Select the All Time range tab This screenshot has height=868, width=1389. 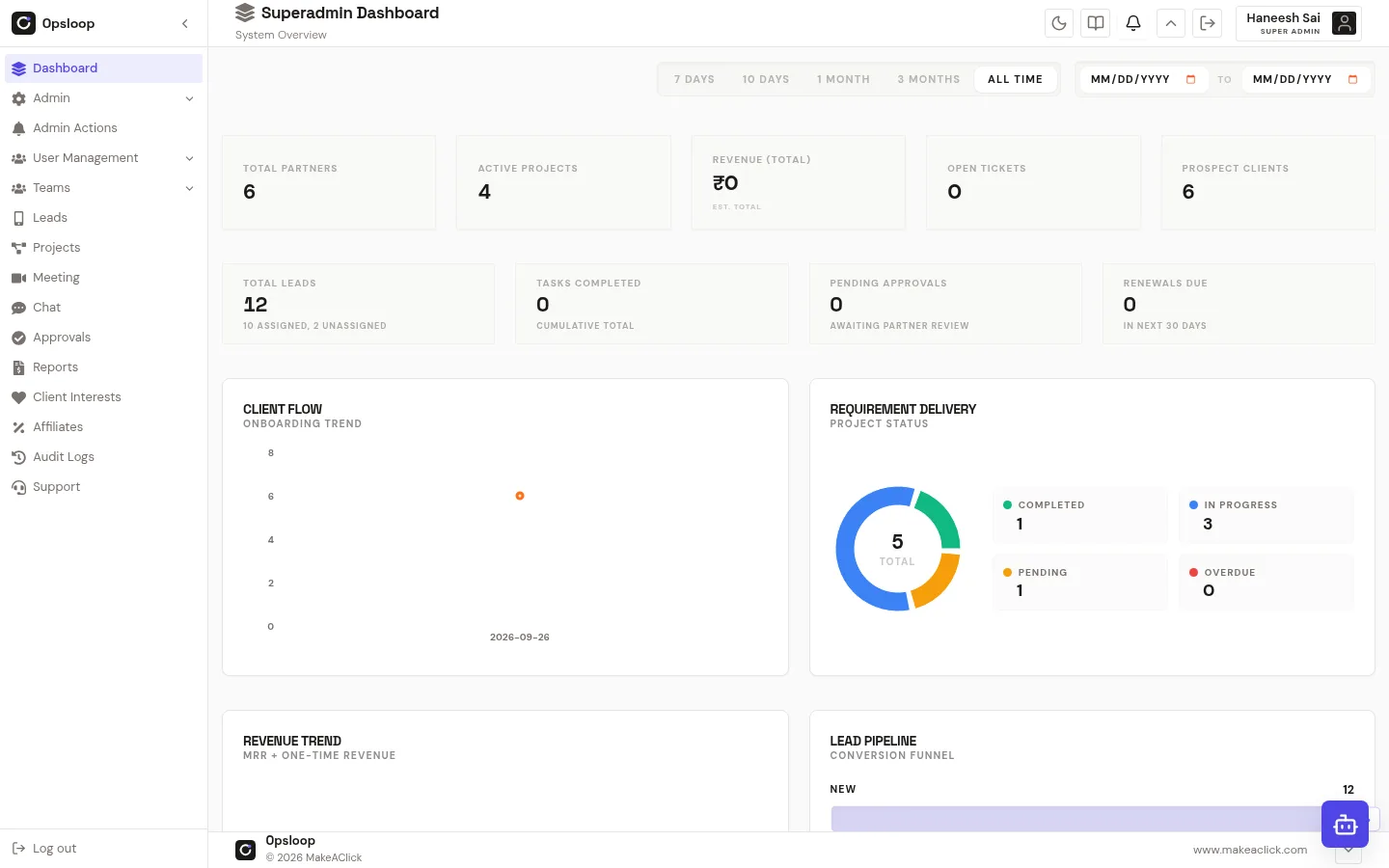coord(1015,79)
